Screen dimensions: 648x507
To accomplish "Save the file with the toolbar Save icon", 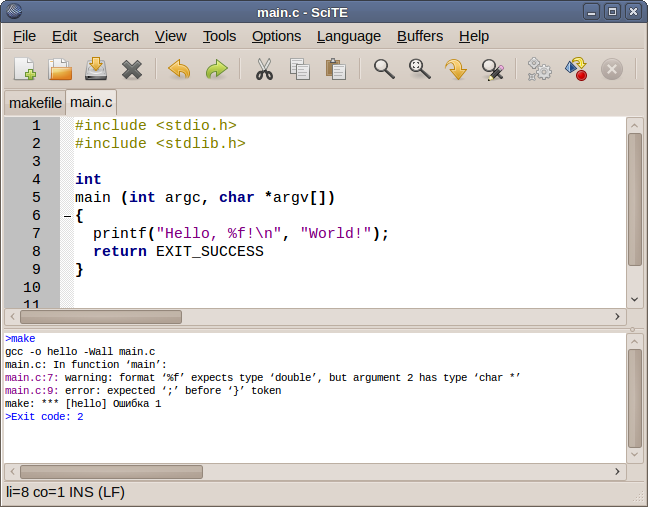I will click(x=96, y=69).
